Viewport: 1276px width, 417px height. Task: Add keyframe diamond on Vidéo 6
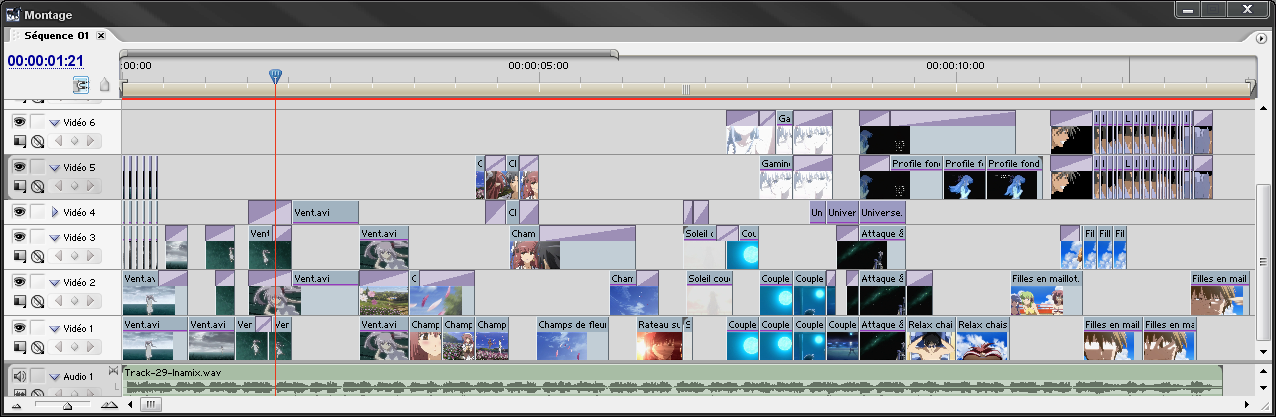click(74, 140)
